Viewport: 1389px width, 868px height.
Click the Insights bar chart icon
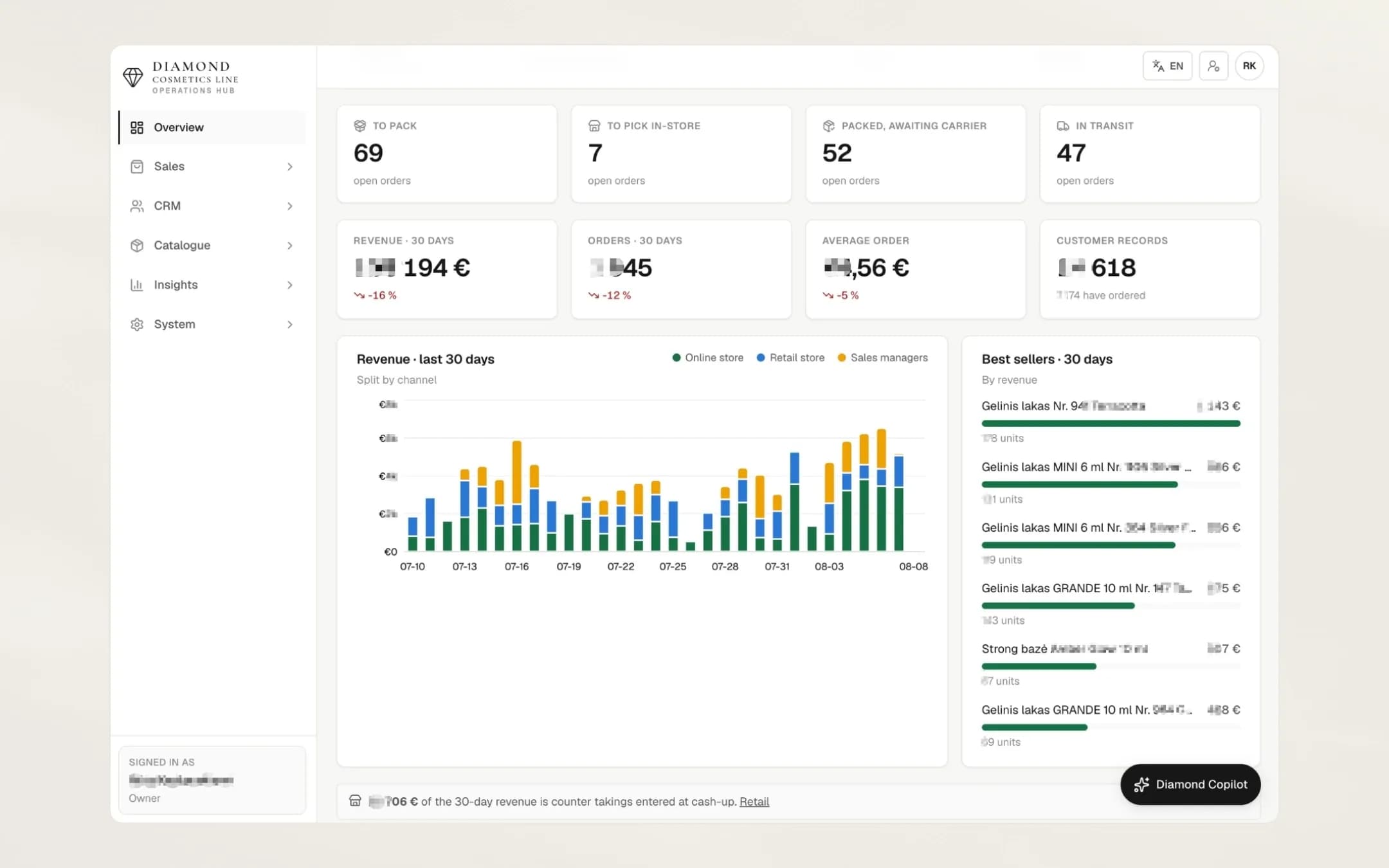pos(137,285)
